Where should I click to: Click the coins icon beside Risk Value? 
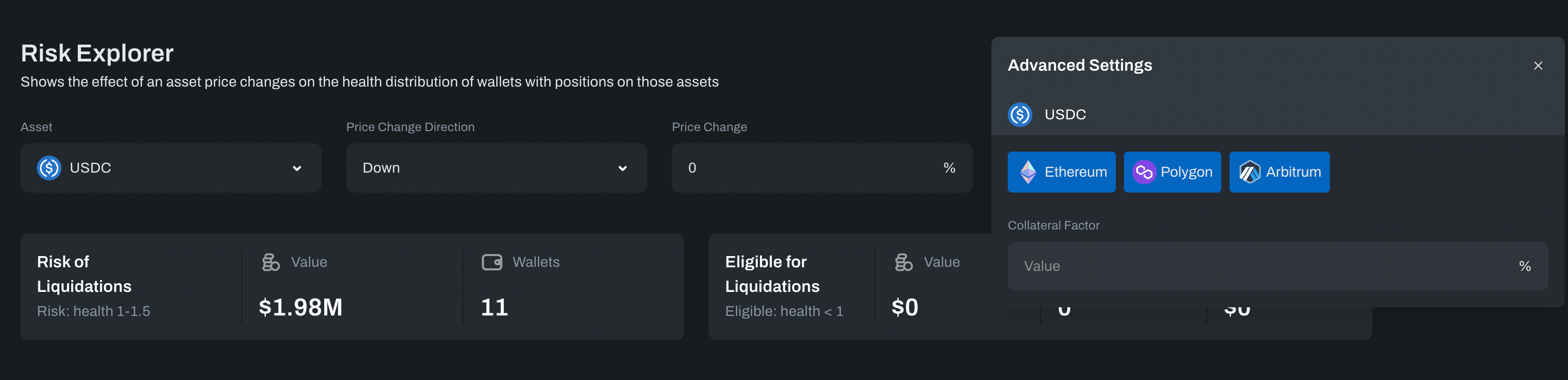271,263
